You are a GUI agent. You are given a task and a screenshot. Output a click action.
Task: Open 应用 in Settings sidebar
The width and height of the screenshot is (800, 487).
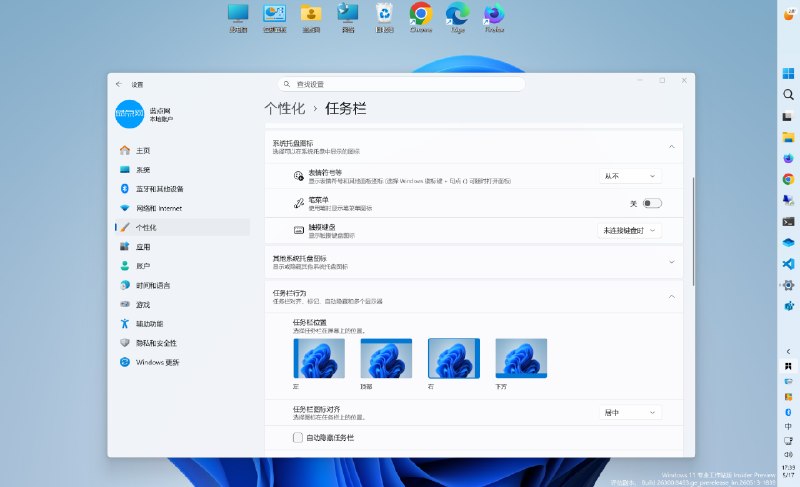(183, 247)
